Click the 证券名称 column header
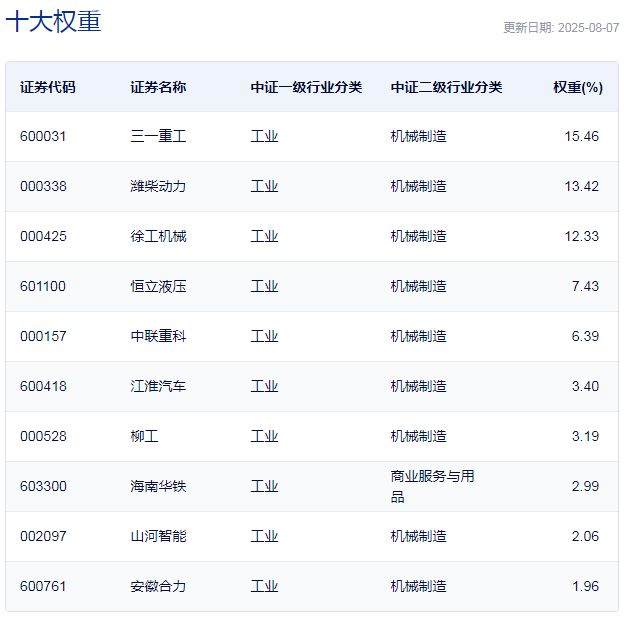 pos(158,87)
